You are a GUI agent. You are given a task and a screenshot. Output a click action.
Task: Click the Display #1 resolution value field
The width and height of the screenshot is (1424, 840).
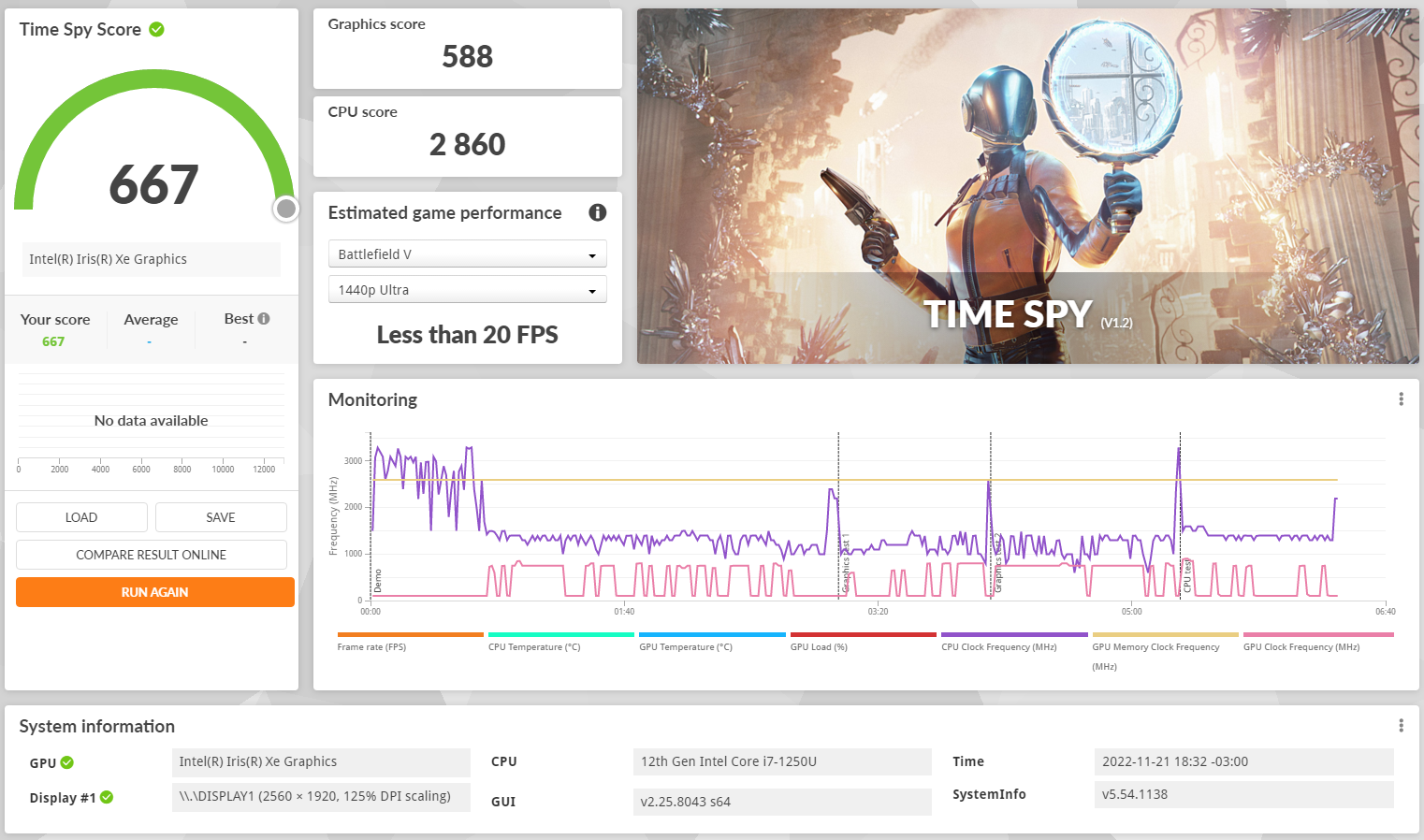coord(321,797)
